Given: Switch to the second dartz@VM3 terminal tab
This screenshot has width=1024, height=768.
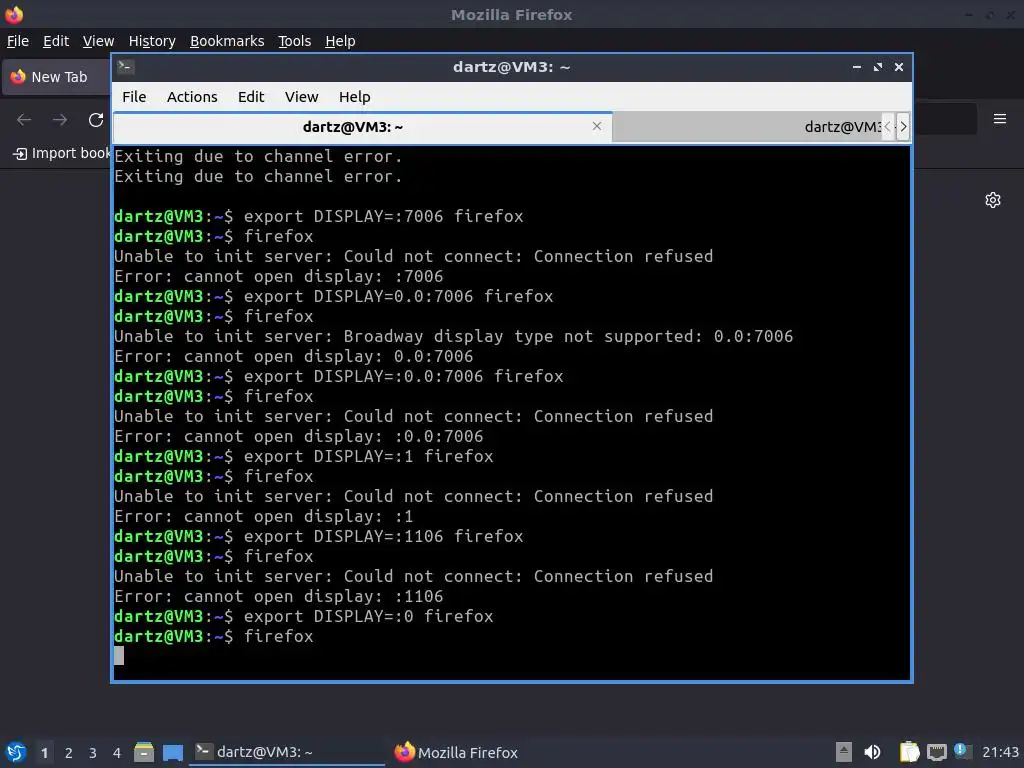Looking at the screenshot, I should pyautogui.click(x=748, y=127).
